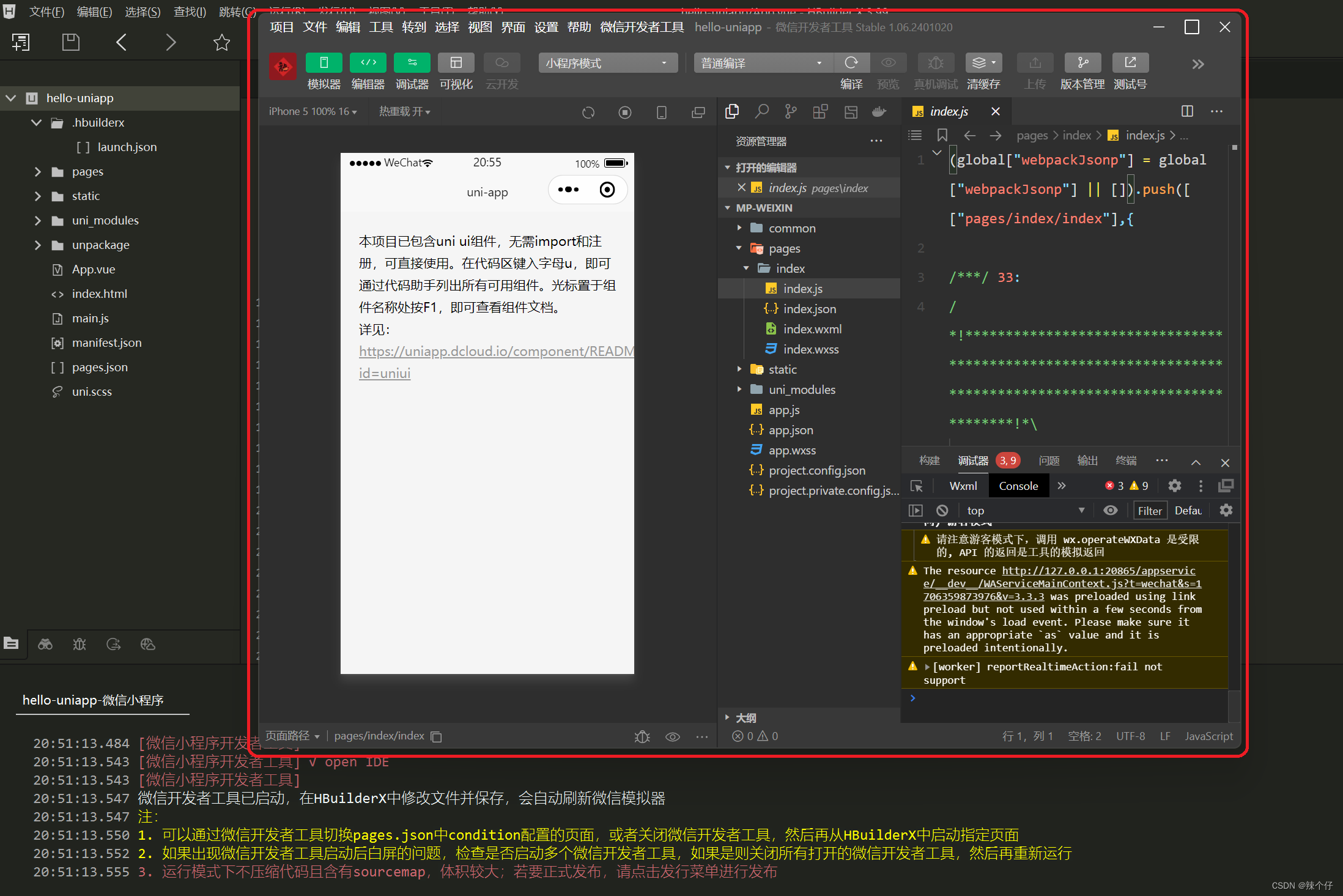This screenshot has height=896, width=1343.
Task: Detach the simulator into separate window
Action: click(x=698, y=113)
